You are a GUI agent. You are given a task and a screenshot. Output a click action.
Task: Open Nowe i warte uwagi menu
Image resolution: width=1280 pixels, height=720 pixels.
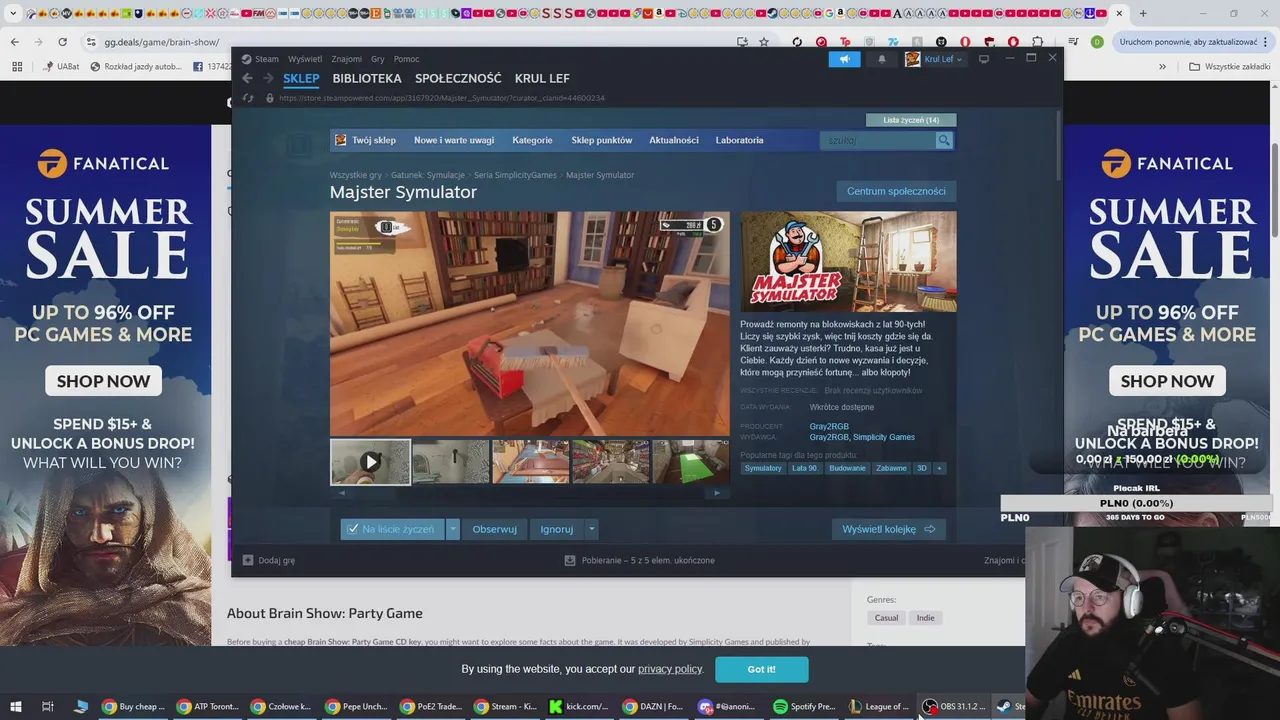[x=454, y=141]
